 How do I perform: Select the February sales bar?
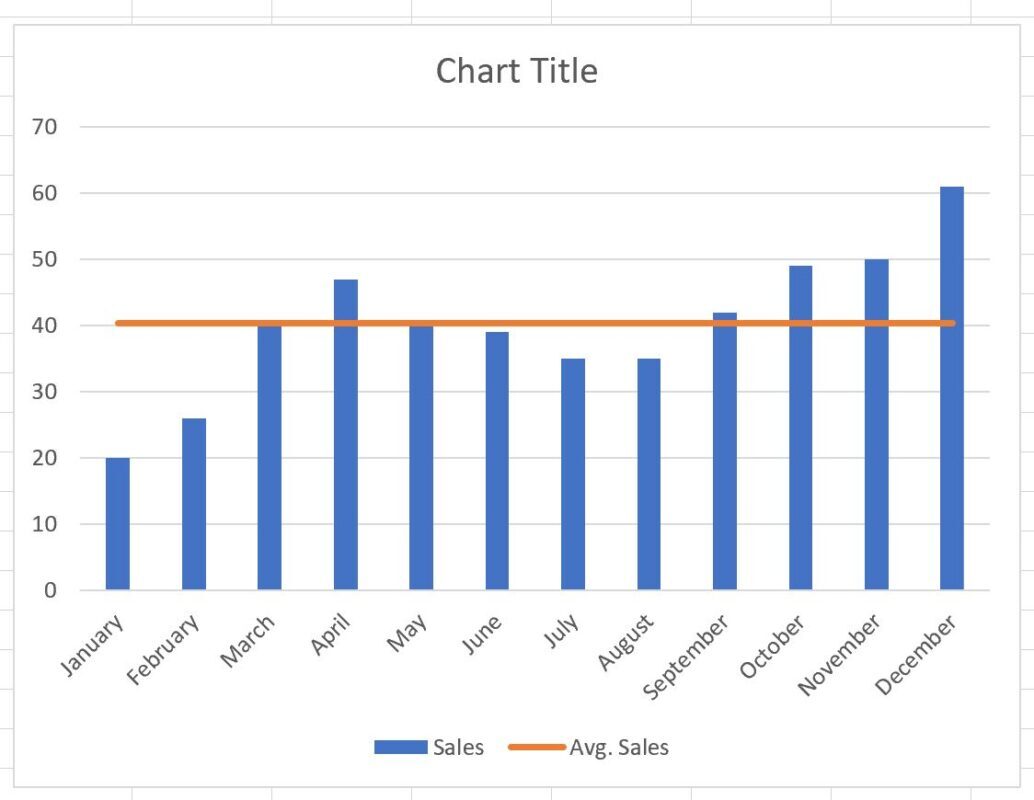194,504
